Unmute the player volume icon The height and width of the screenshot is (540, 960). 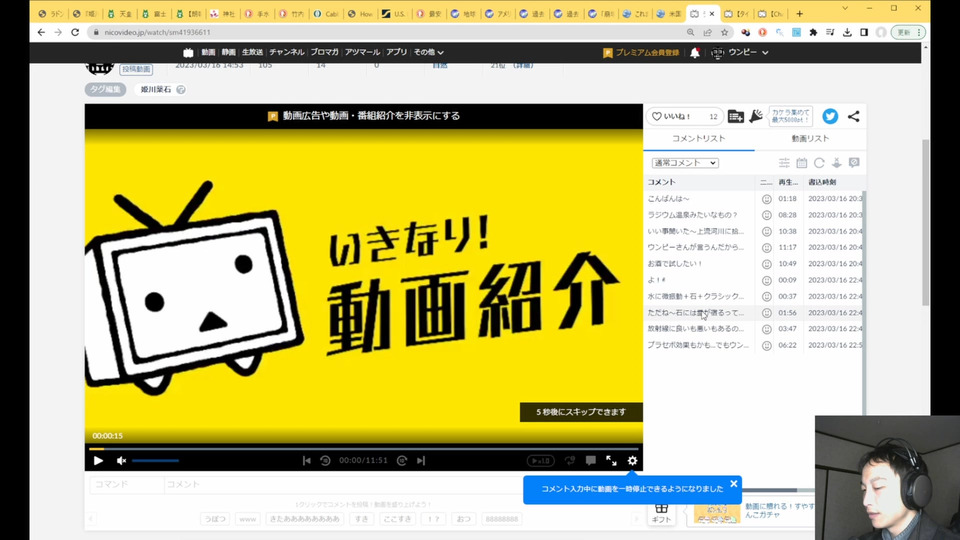click(121, 460)
